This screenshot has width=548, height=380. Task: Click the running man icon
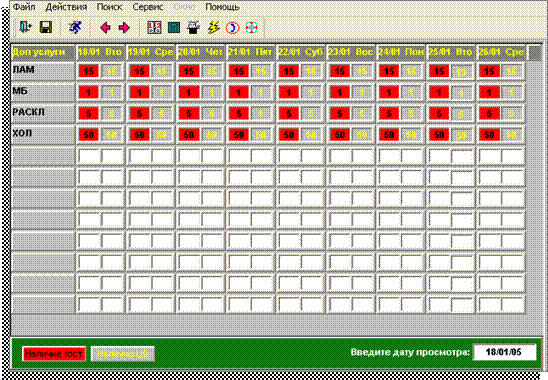click(75, 27)
